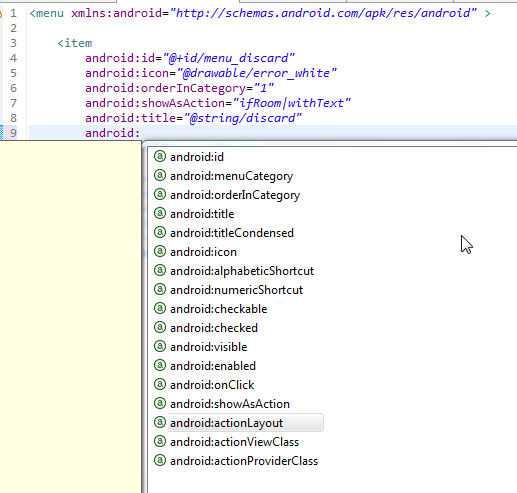Click attribute icon beside android:enabled
Viewport: 517px width, 493px height.
160,365
